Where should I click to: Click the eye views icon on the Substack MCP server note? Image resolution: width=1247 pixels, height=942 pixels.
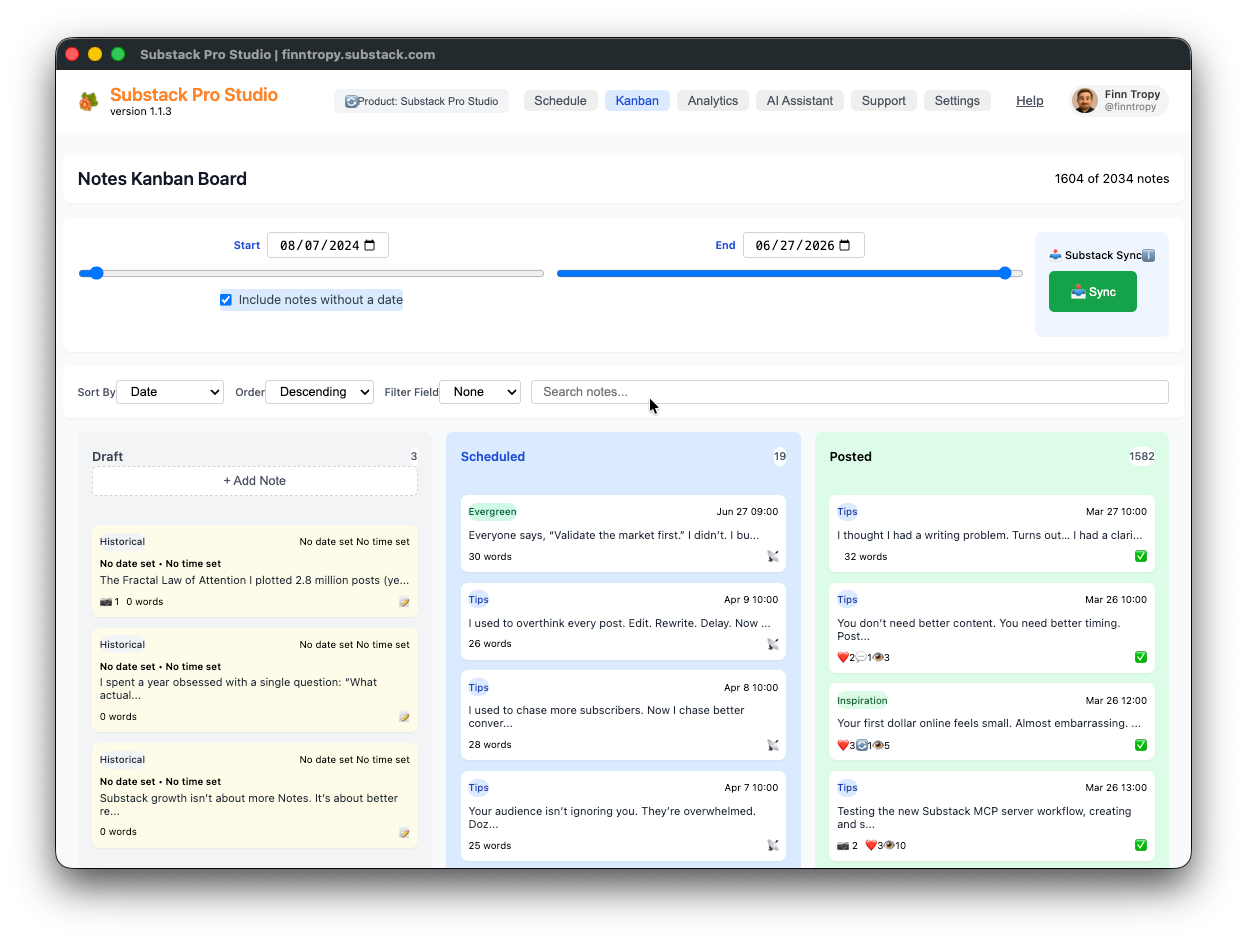pos(889,845)
